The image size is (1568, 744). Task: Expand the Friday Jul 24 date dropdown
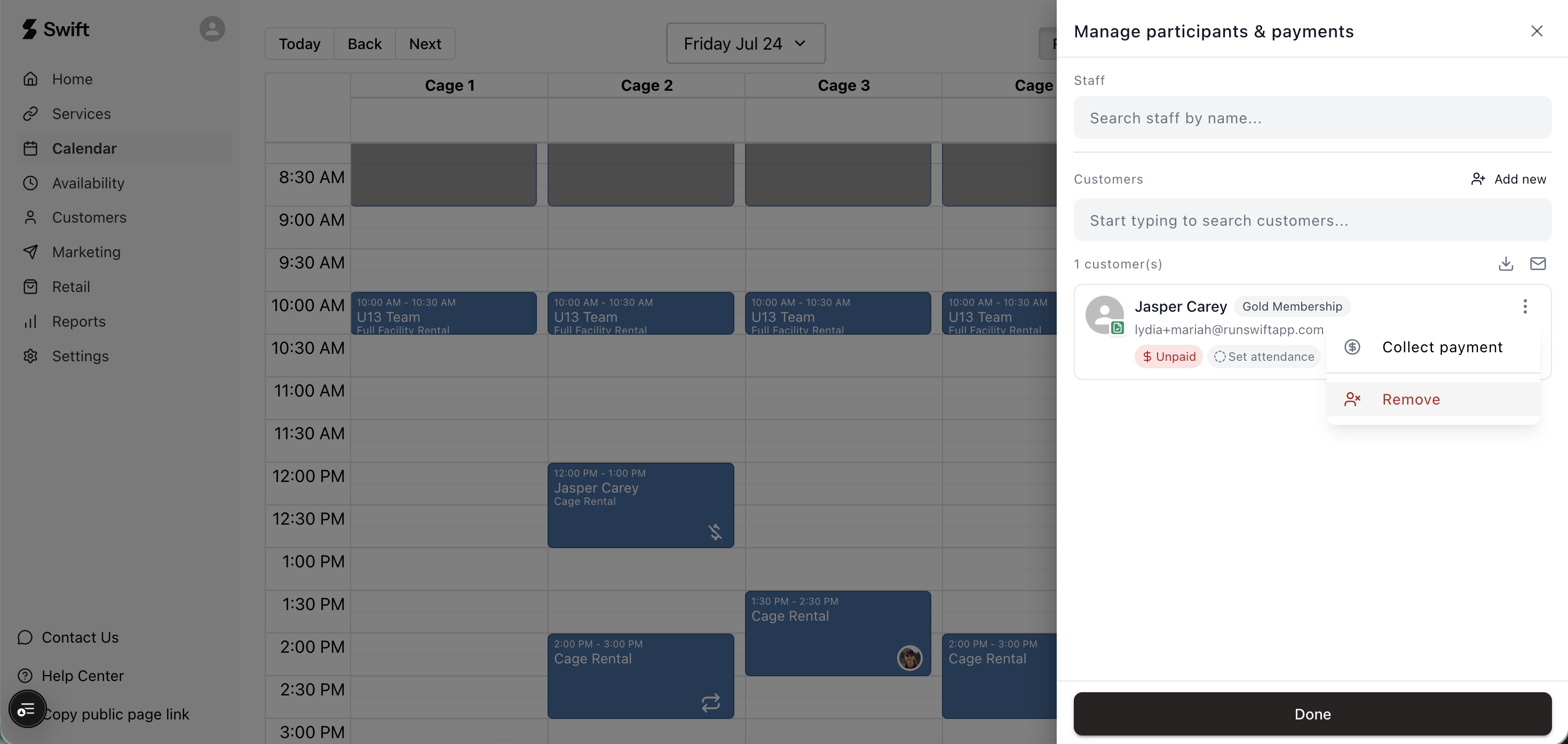pos(745,43)
